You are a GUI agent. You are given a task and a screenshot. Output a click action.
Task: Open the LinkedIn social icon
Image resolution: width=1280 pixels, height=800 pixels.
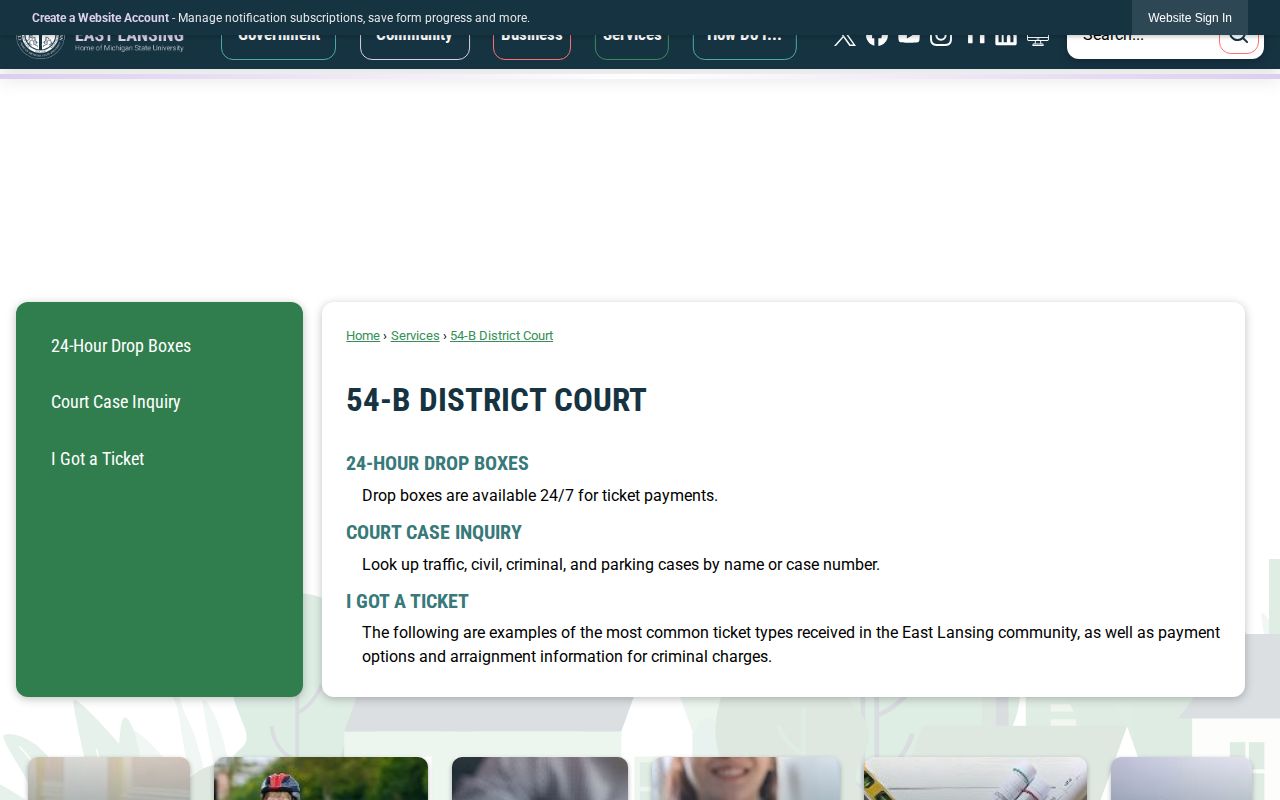1006,40
